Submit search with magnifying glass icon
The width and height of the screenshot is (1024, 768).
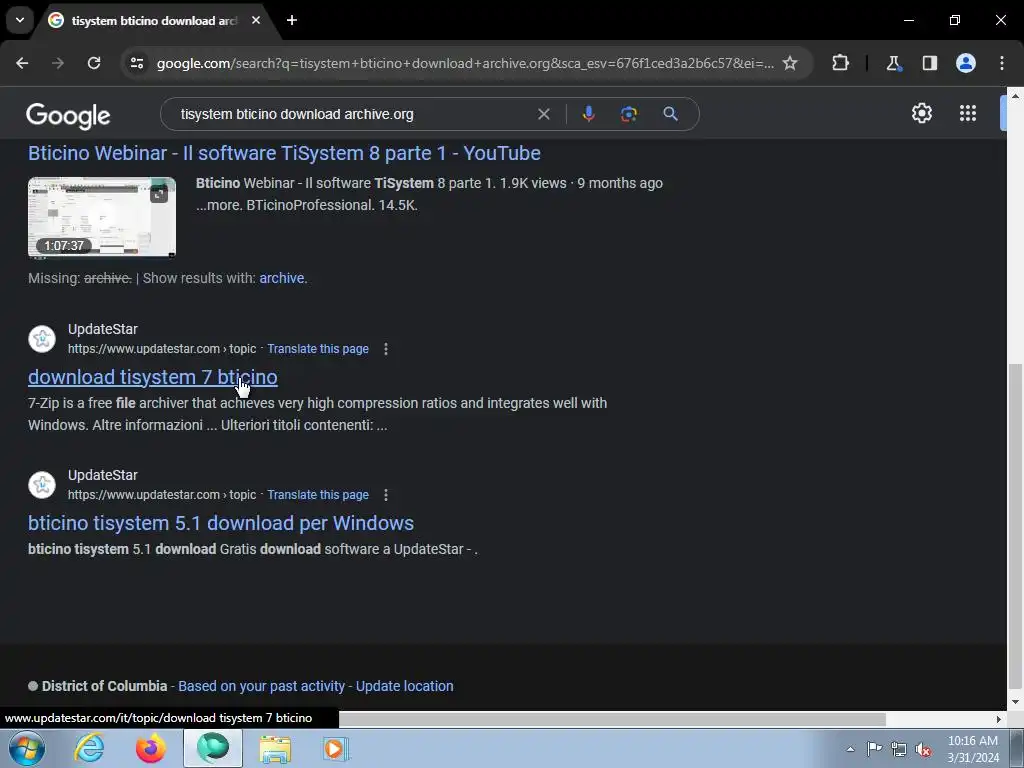tap(670, 114)
